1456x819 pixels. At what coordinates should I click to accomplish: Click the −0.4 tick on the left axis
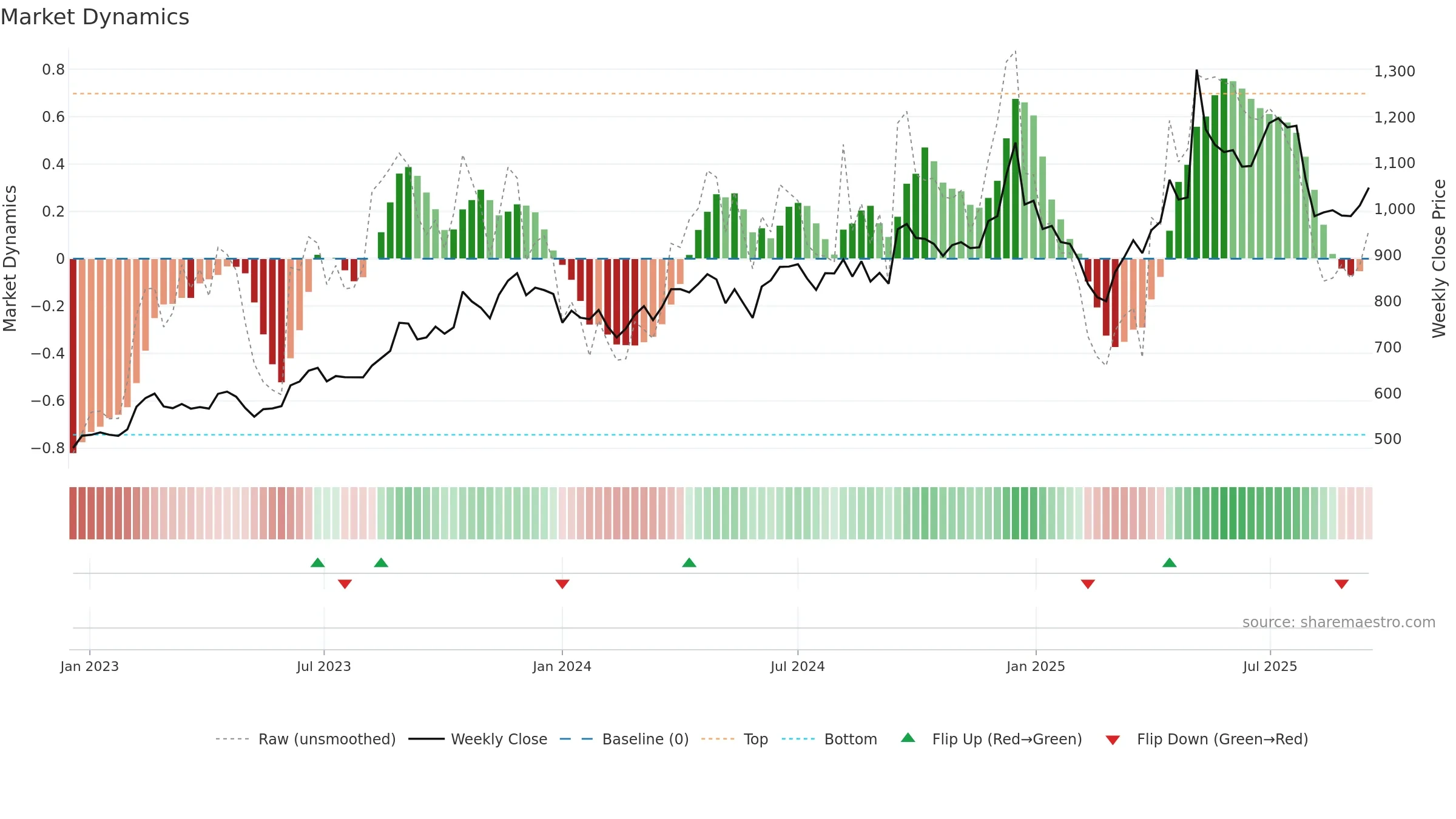48,354
